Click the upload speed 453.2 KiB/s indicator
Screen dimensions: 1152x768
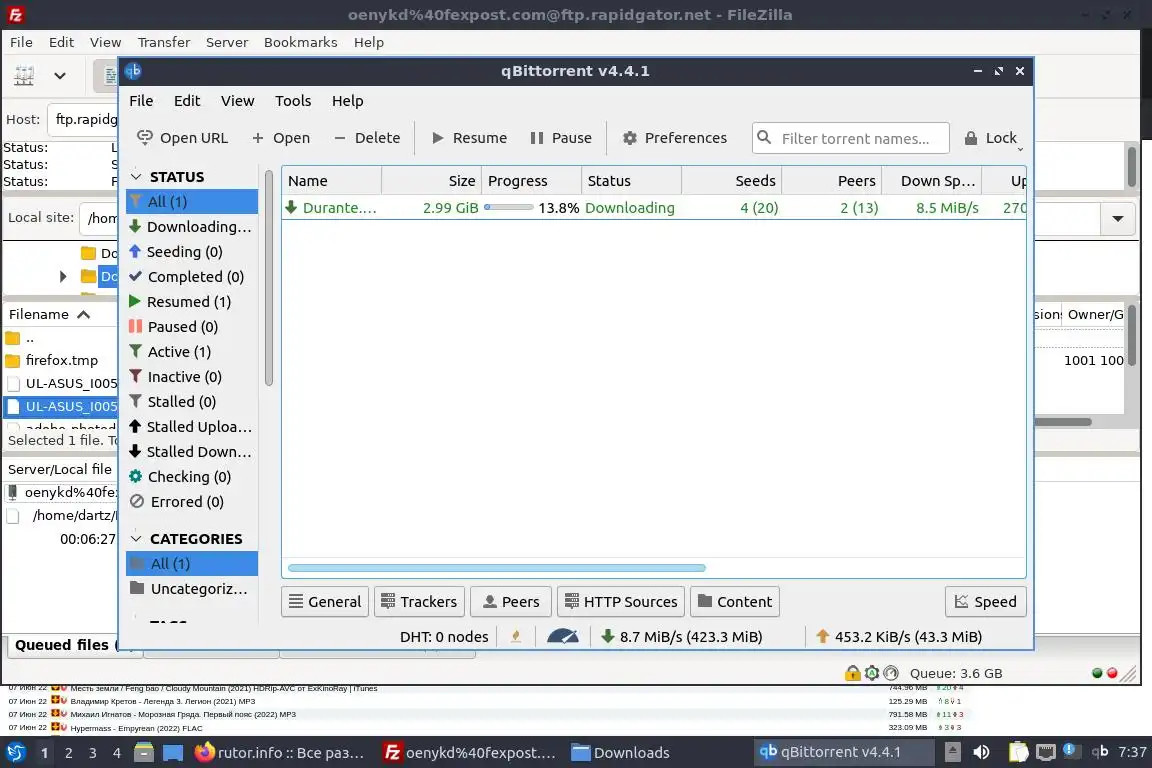coord(899,636)
